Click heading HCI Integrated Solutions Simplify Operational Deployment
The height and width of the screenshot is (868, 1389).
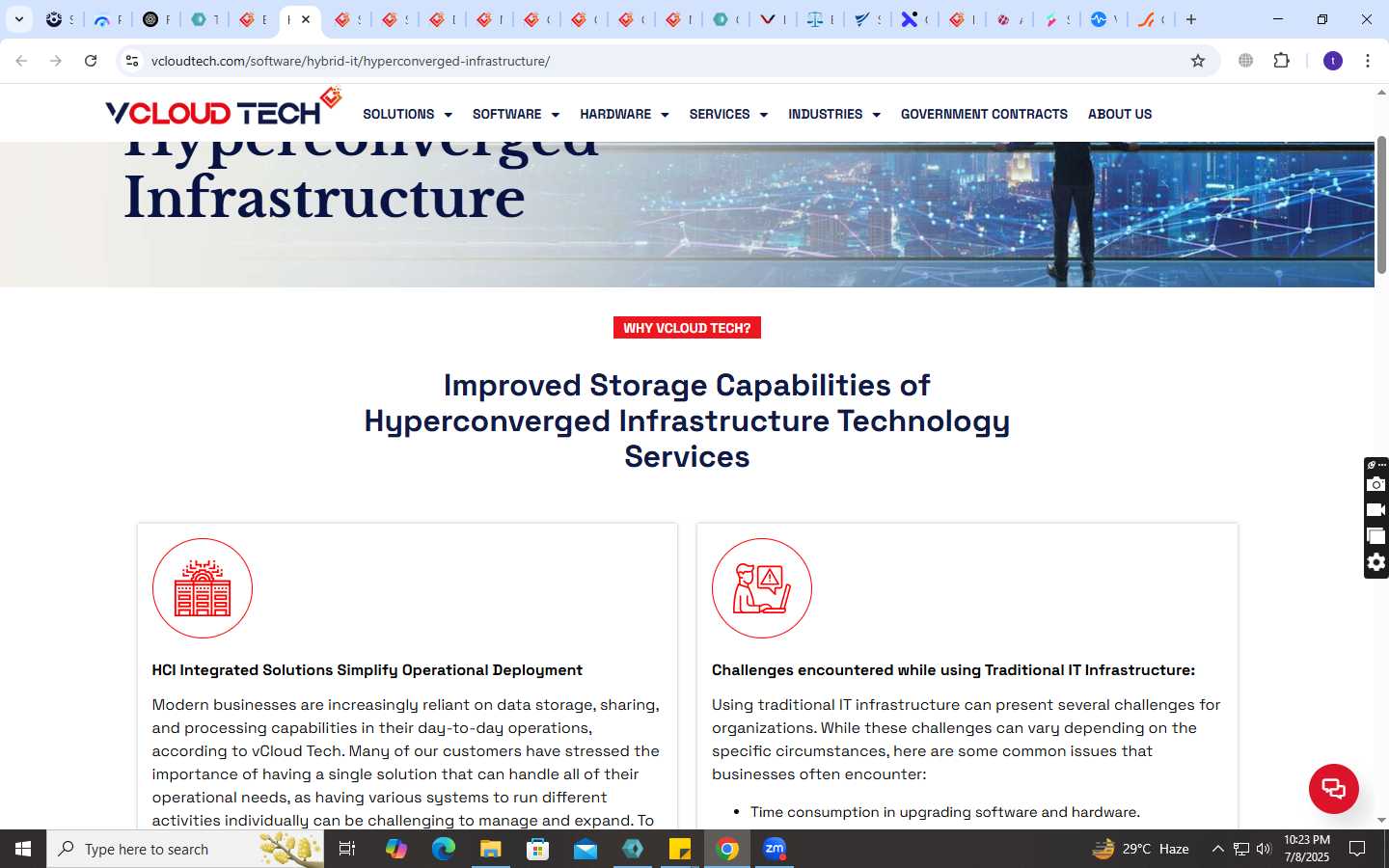(367, 670)
